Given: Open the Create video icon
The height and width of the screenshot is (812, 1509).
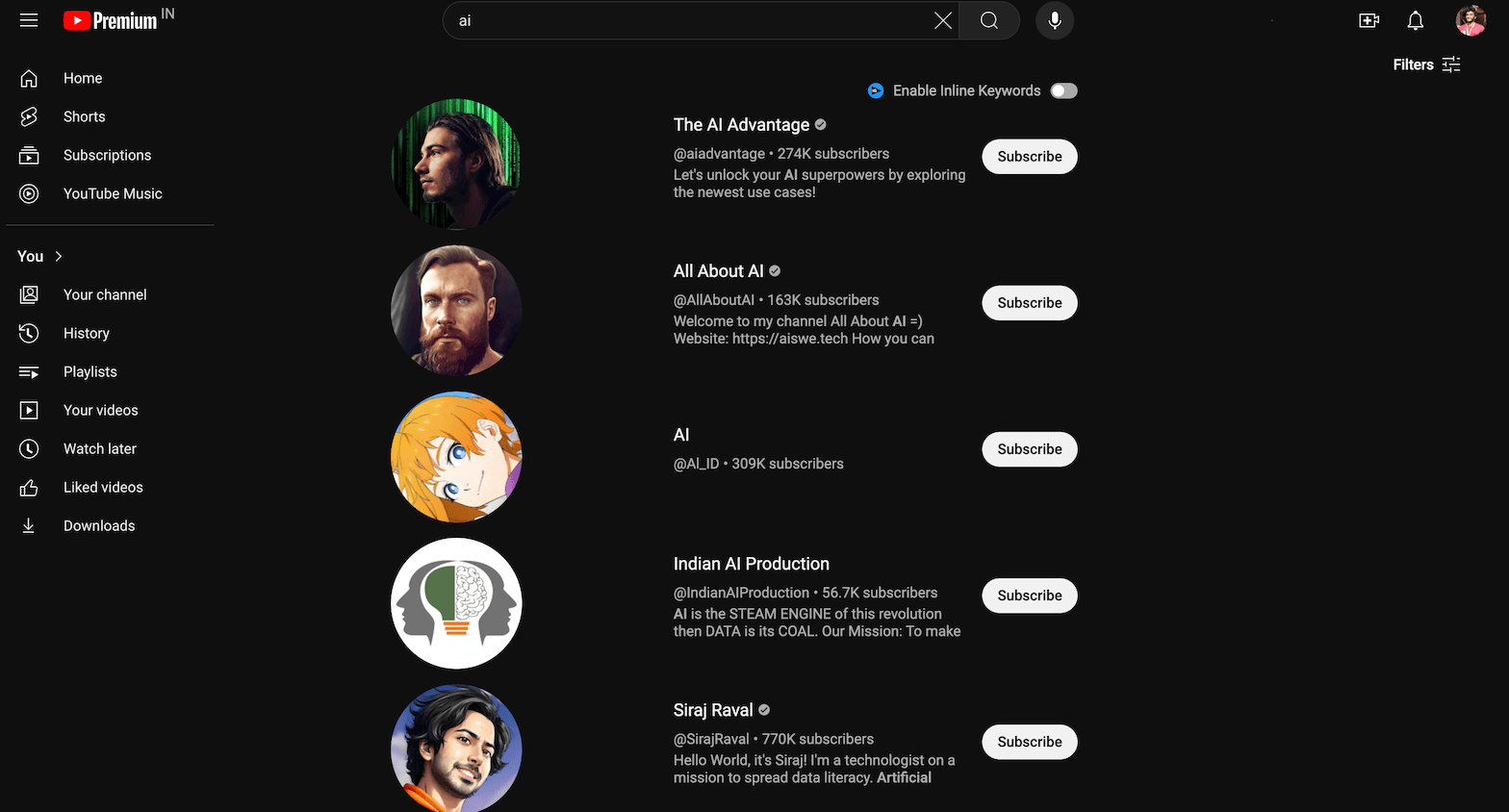Looking at the screenshot, I should click(1368, 20).
